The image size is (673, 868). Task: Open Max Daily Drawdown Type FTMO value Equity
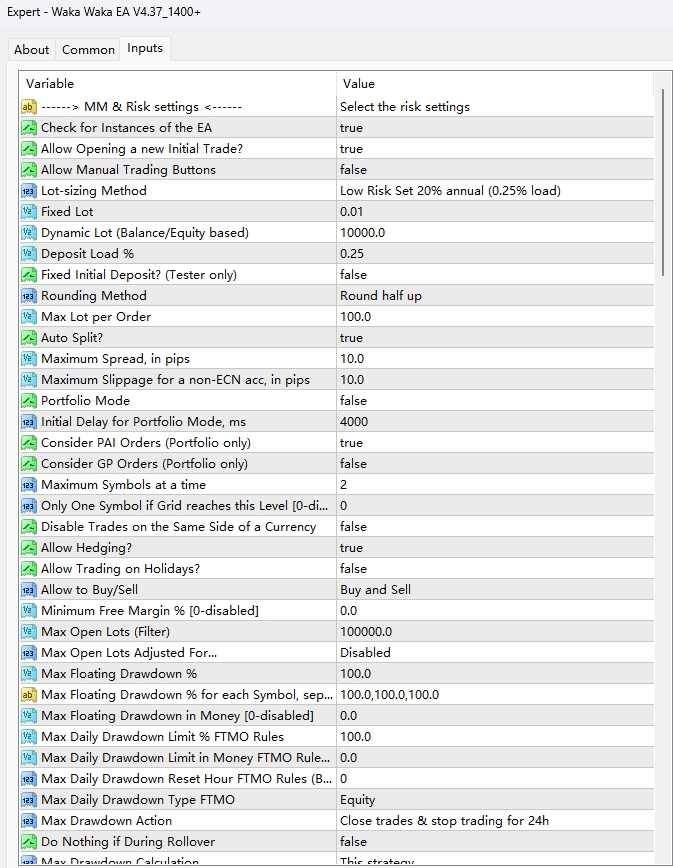point(495,800)
